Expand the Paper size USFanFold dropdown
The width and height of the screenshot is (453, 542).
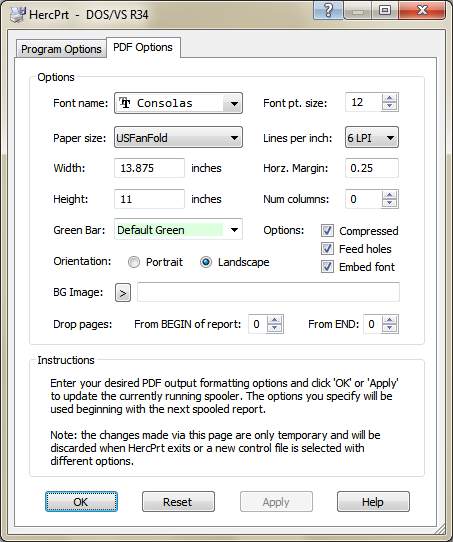click(178, 138)
